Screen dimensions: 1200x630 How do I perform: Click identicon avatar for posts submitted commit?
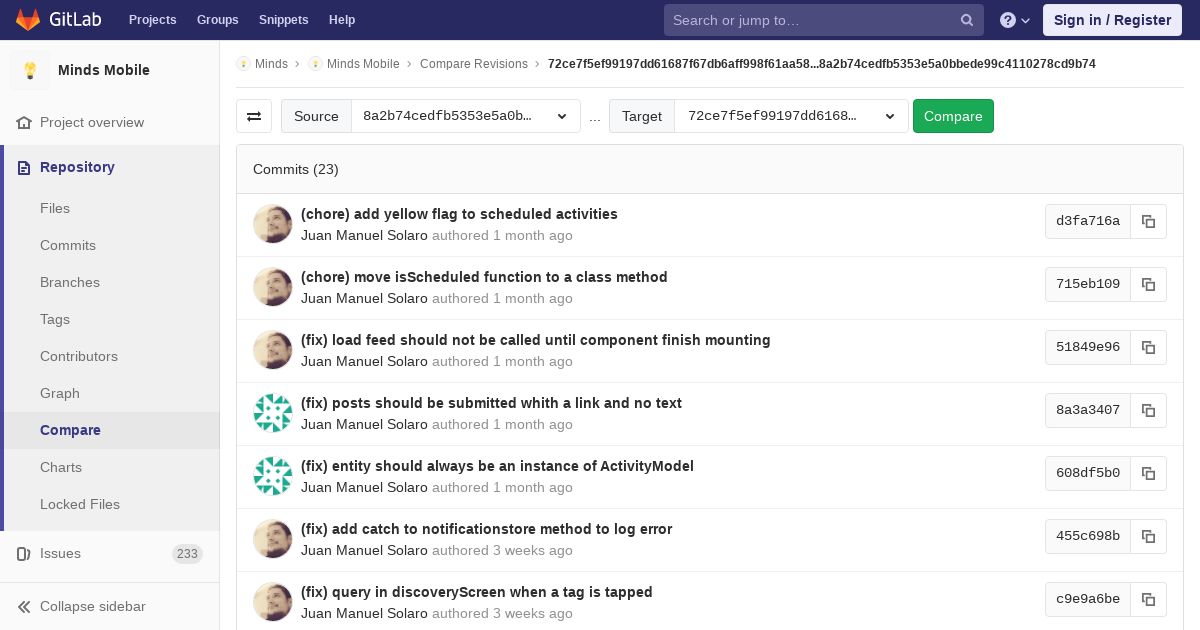click(x=273, y=413)
